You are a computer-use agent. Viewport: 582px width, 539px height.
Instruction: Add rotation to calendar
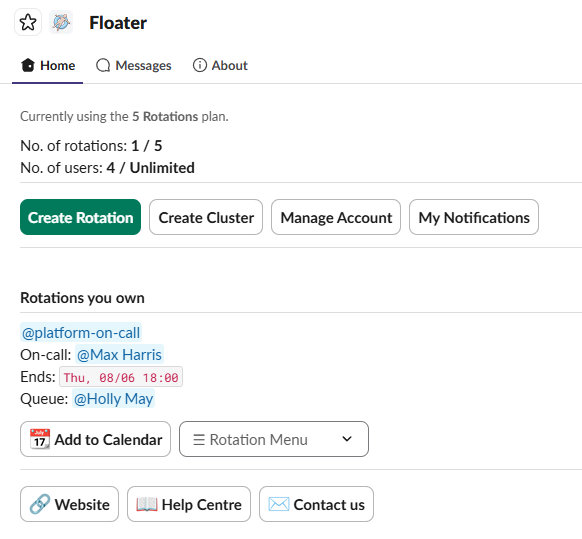click(96, 439)
